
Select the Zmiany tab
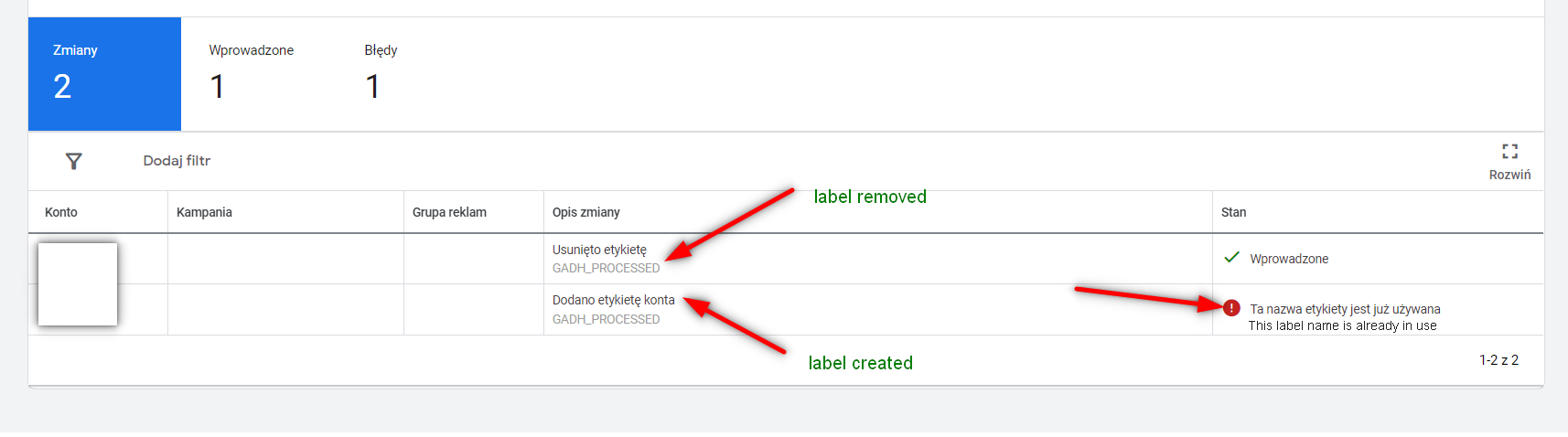[x=104, y=73]
